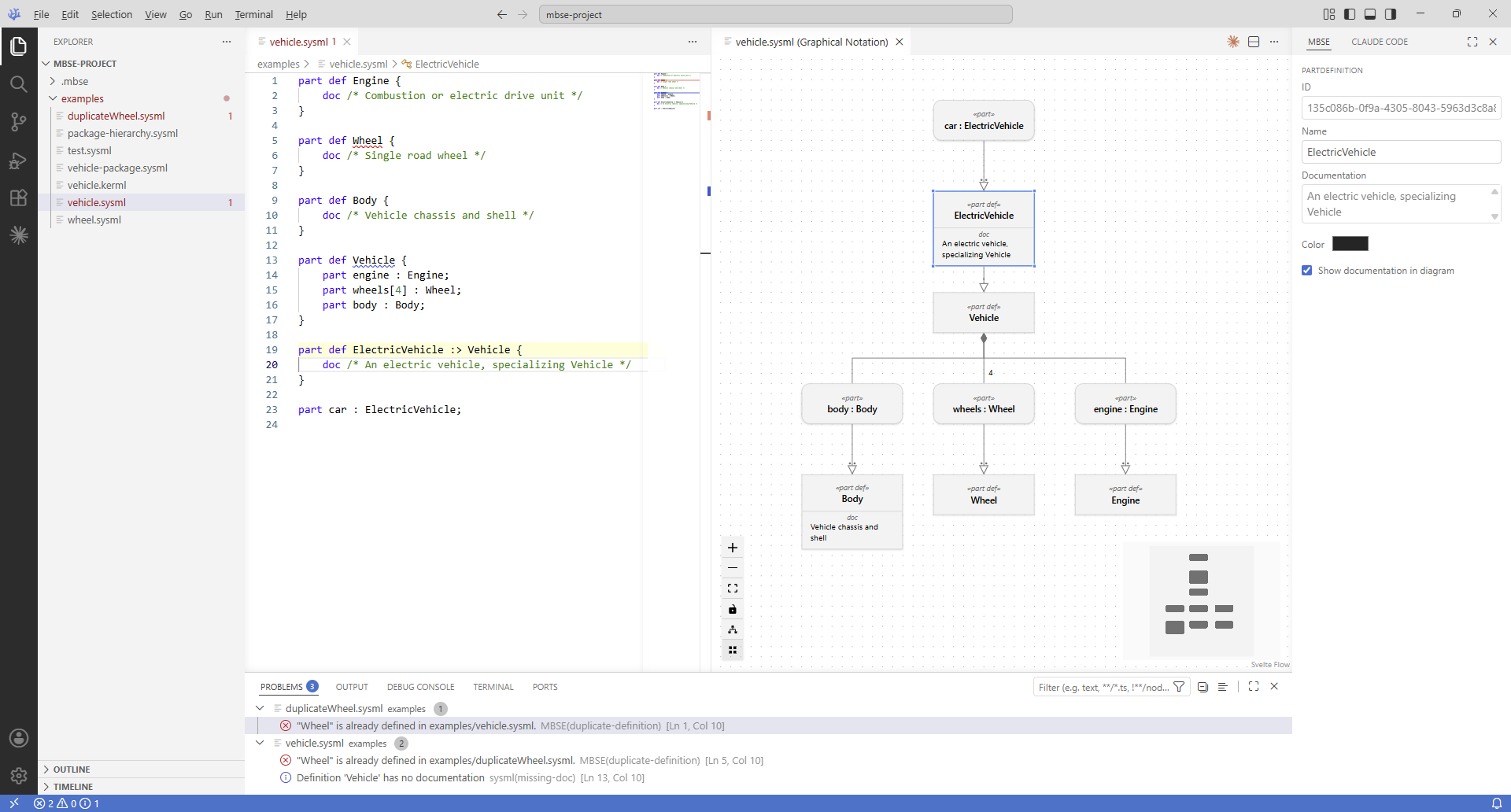Switch to the Claude Code tab
This screenshot has width=1511, height=812.
(1380, 42)
